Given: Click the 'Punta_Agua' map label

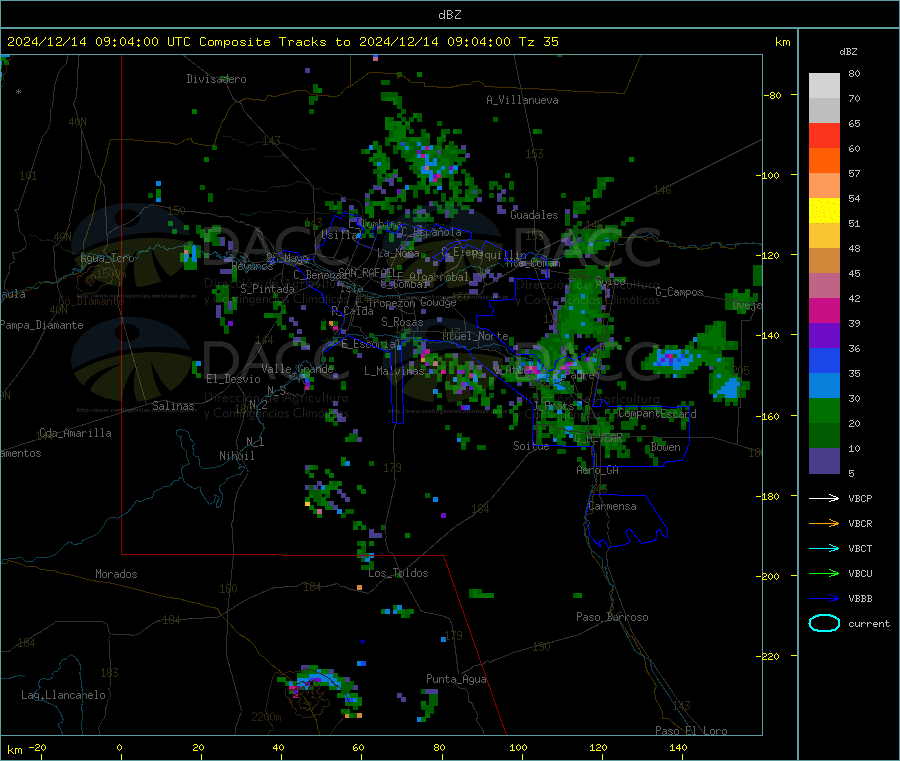Looking at the screenshot, I should click(456, 679).
